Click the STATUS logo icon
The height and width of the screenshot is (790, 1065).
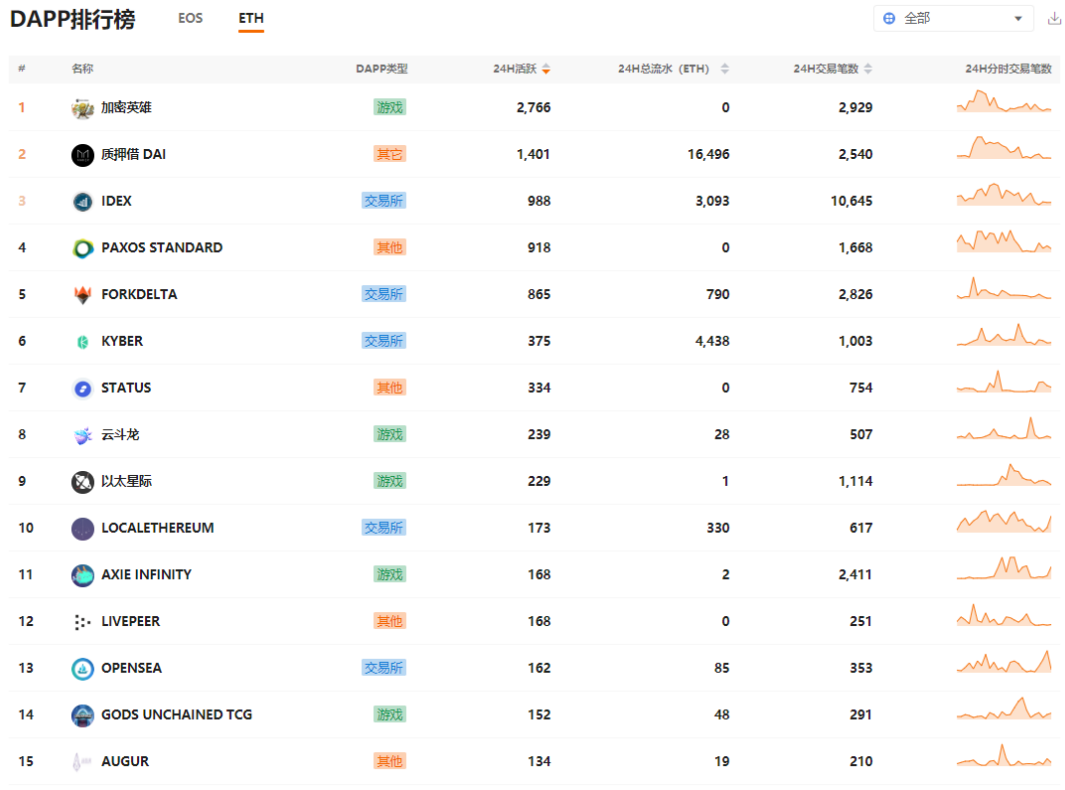83,389
